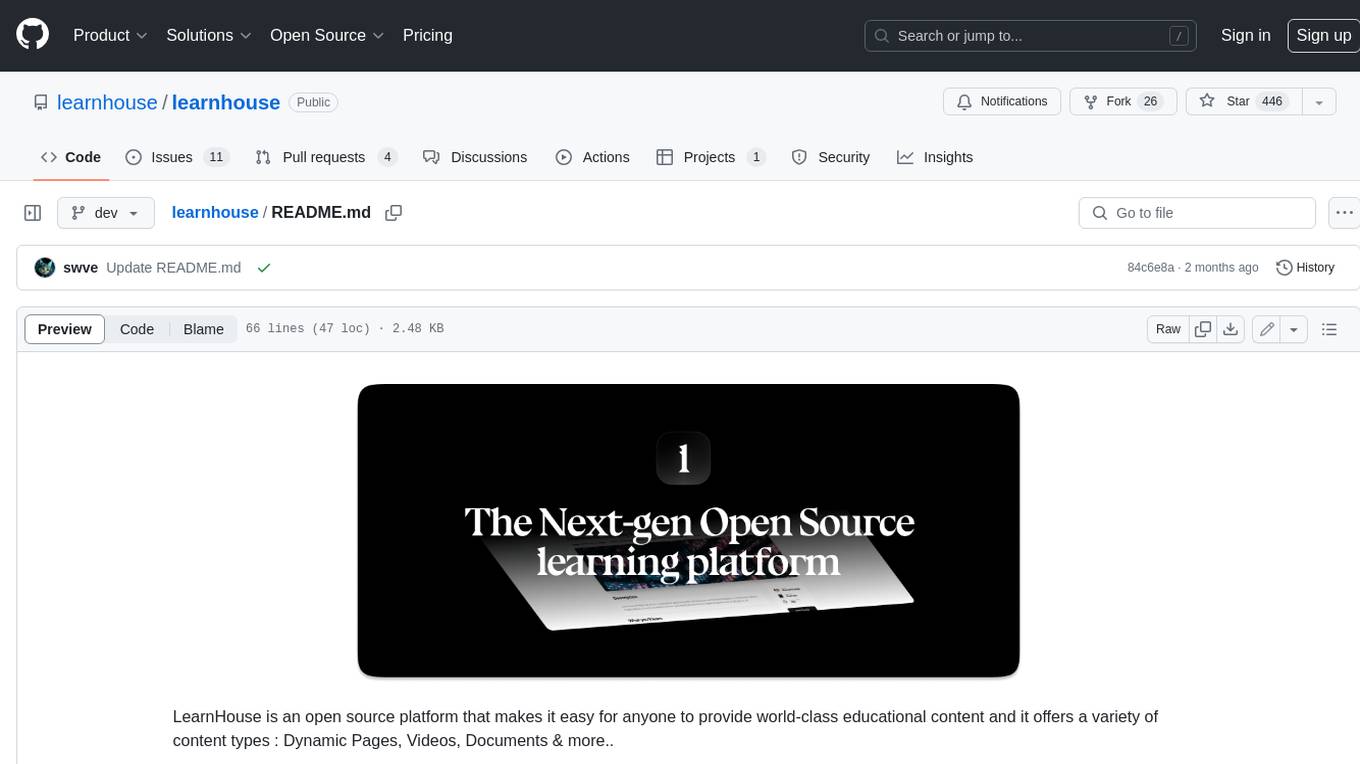Switch to the Actions tab
The image size is (1360, 764).
point(592,157)
